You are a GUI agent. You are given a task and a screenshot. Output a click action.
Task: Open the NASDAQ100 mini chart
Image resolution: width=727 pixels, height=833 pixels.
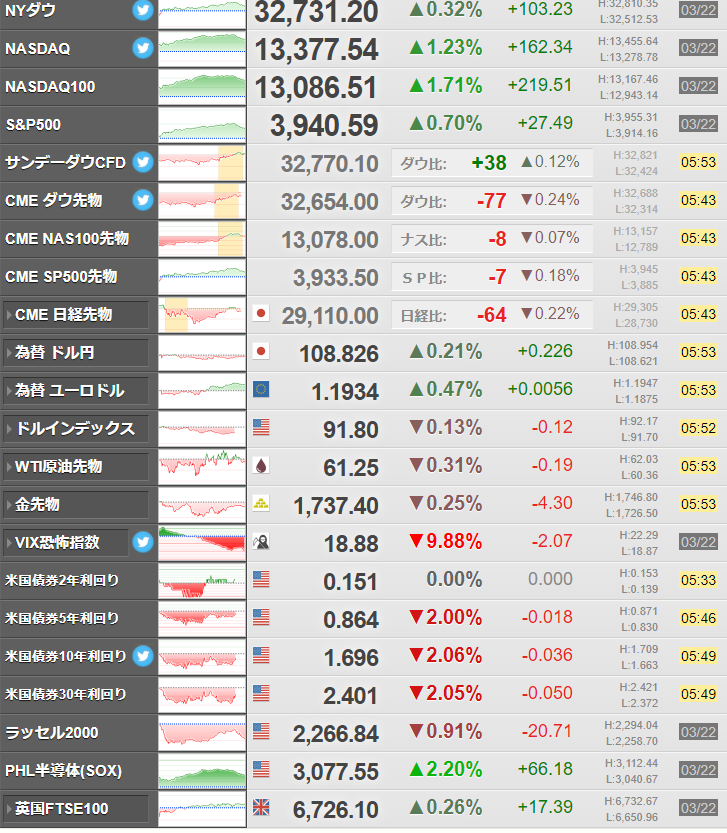tap(202, 87)
